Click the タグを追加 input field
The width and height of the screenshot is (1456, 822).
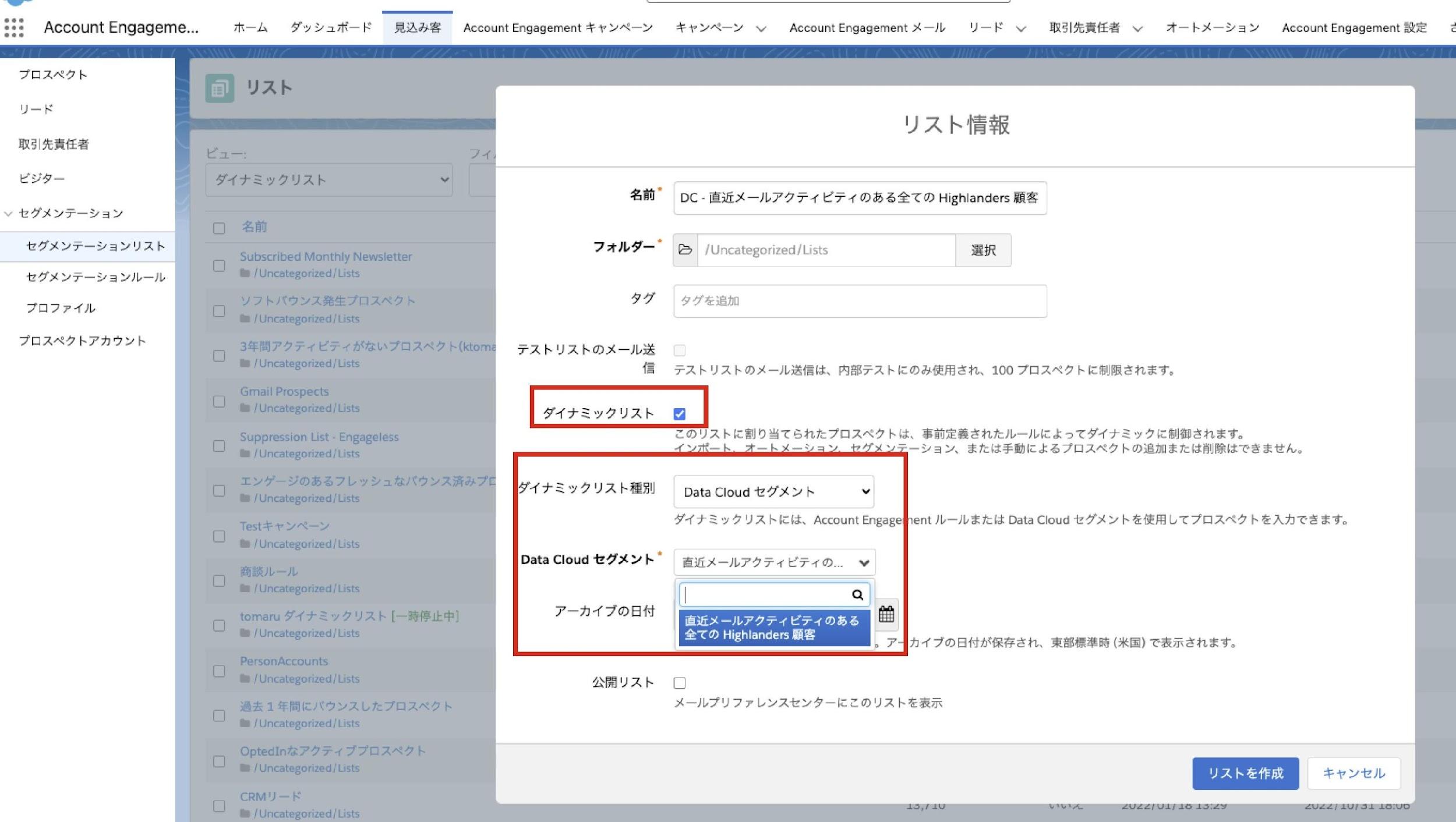(x=860, y=301)
